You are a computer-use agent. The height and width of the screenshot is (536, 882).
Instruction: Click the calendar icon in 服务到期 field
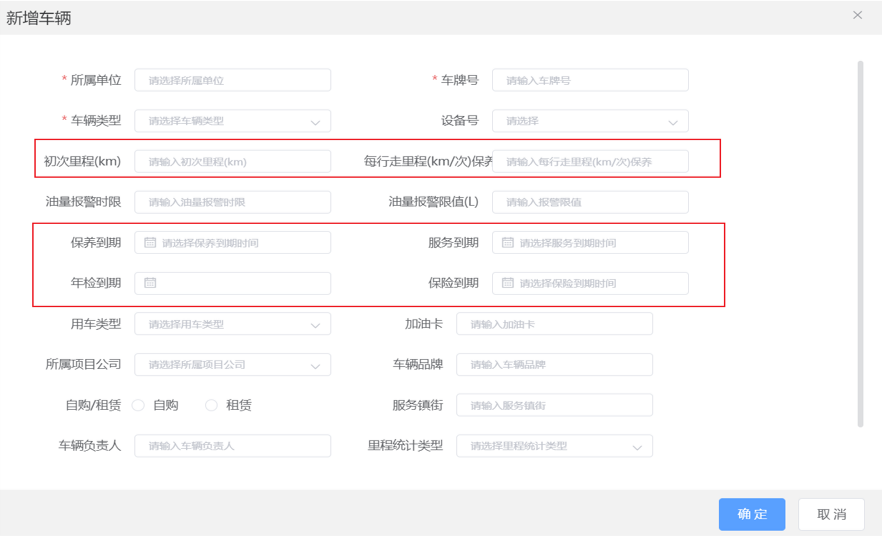(x=507, y=242)
